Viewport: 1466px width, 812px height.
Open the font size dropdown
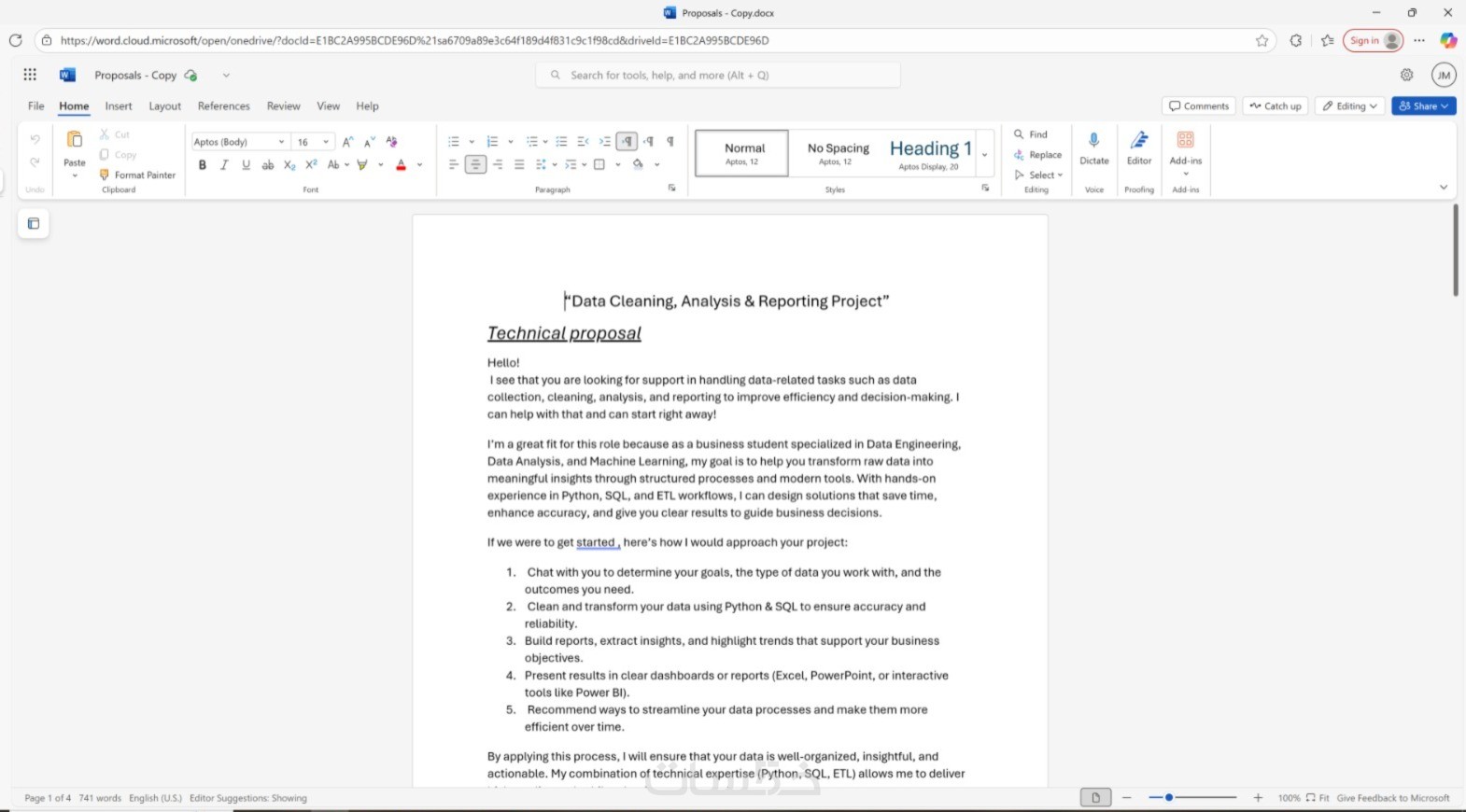tap(325, 142)
